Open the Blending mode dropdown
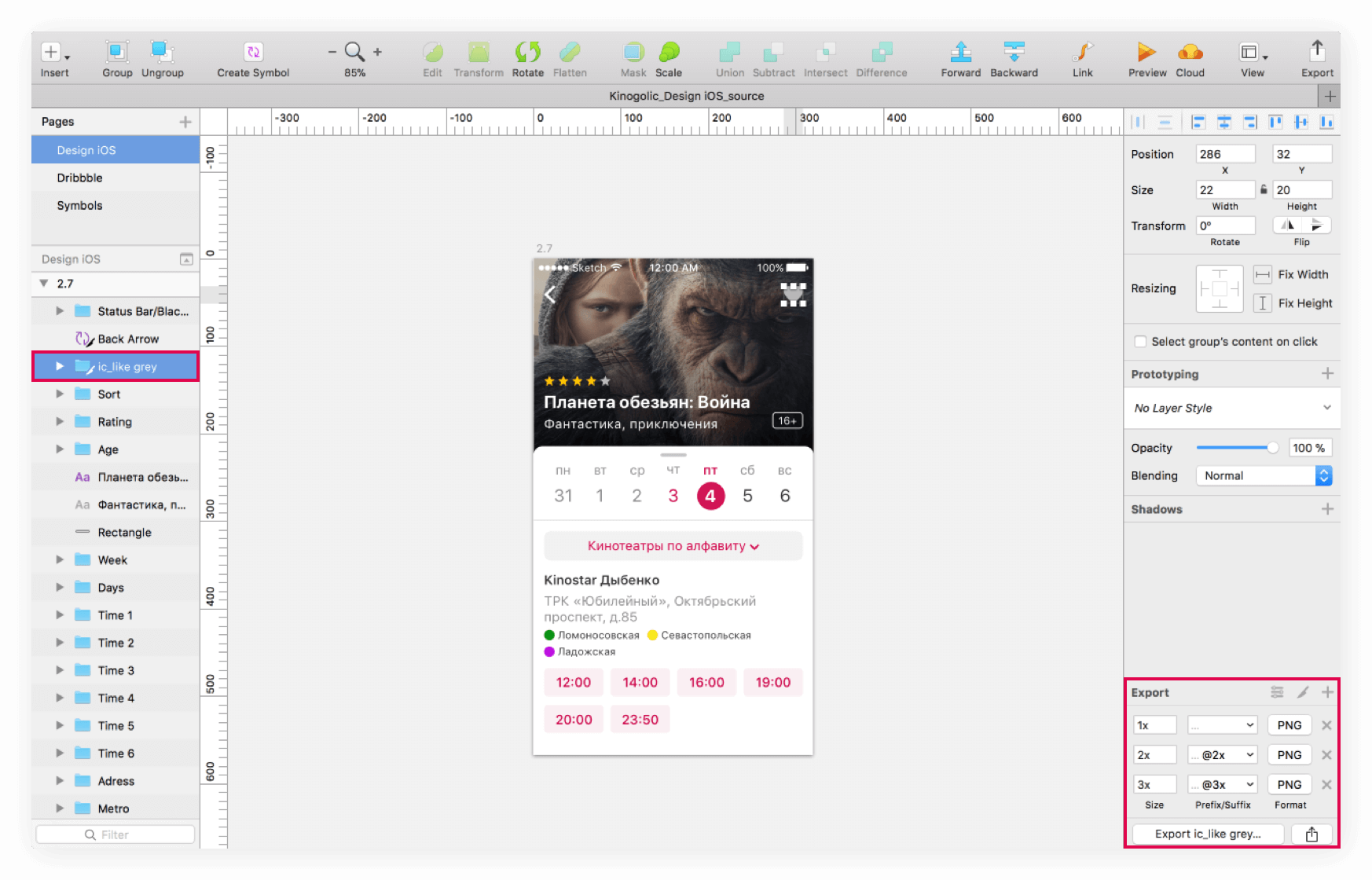This screenshot has width=1372, height=880. 1263,476
